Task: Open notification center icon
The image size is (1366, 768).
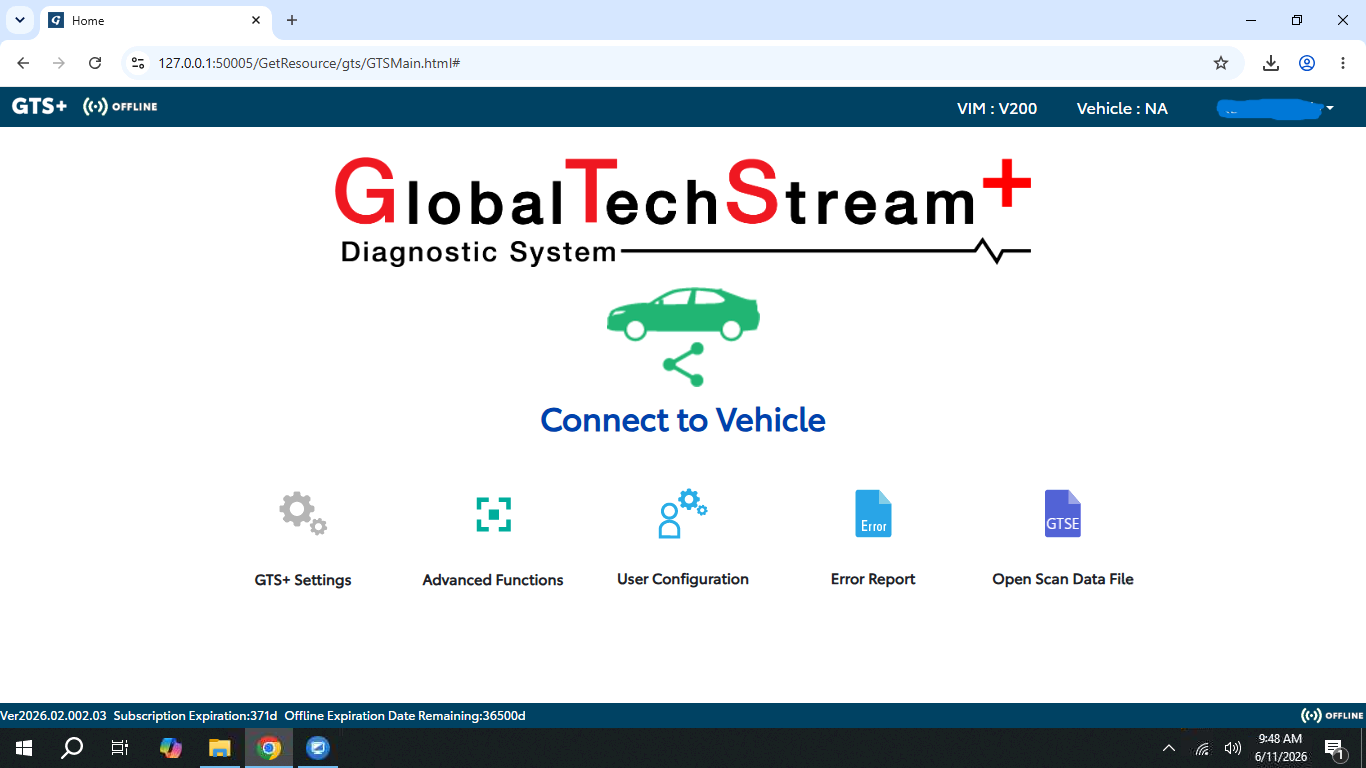Action: point(1334,748)
